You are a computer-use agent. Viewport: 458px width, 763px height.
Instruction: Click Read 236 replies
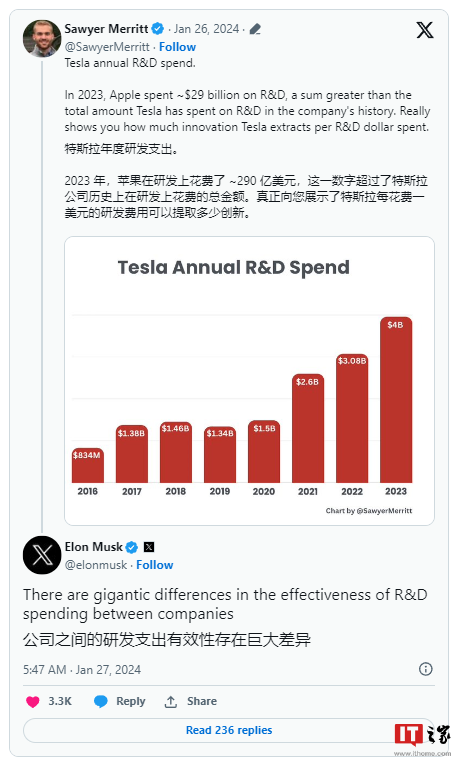click(x=229, y=730)
